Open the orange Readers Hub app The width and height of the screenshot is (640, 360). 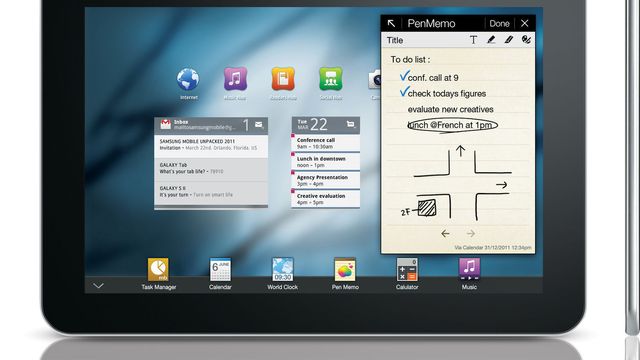(283, 79)
